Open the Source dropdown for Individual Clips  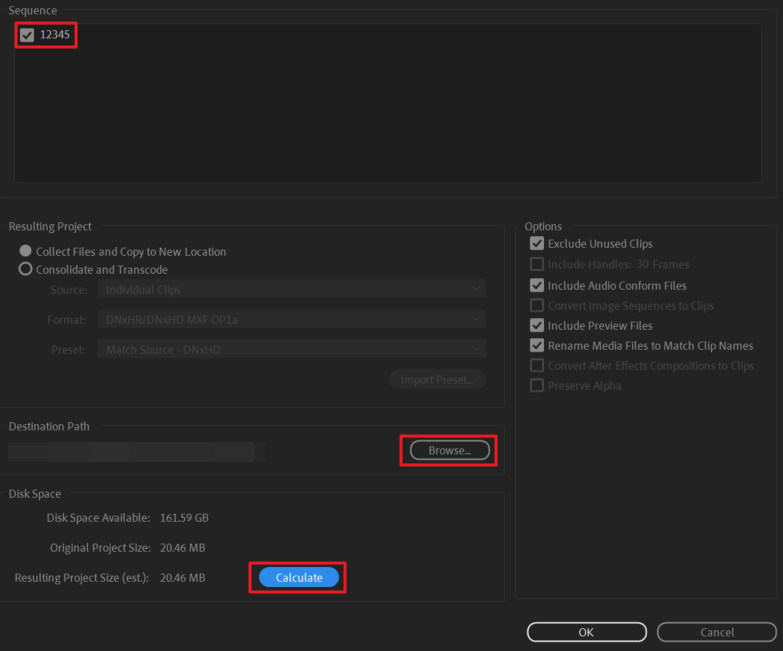point(291,290)
